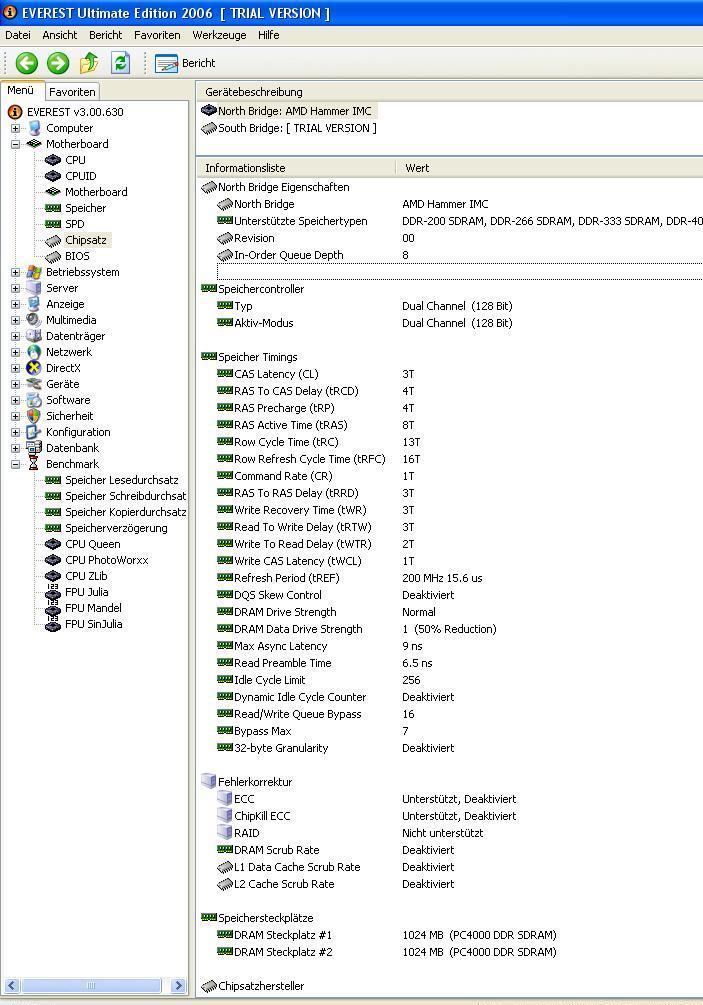The image size is (703, 1005).
Task: Expand the Datenträger tree node
Action: pyautogui.click(x=15, y=336)
